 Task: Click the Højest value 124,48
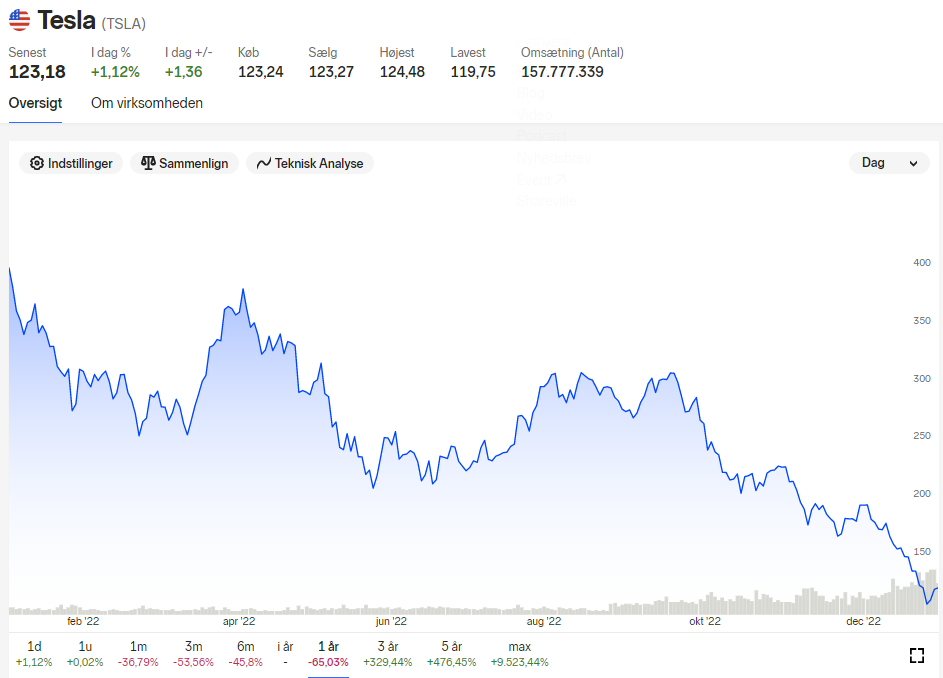(x=402, y=72)
